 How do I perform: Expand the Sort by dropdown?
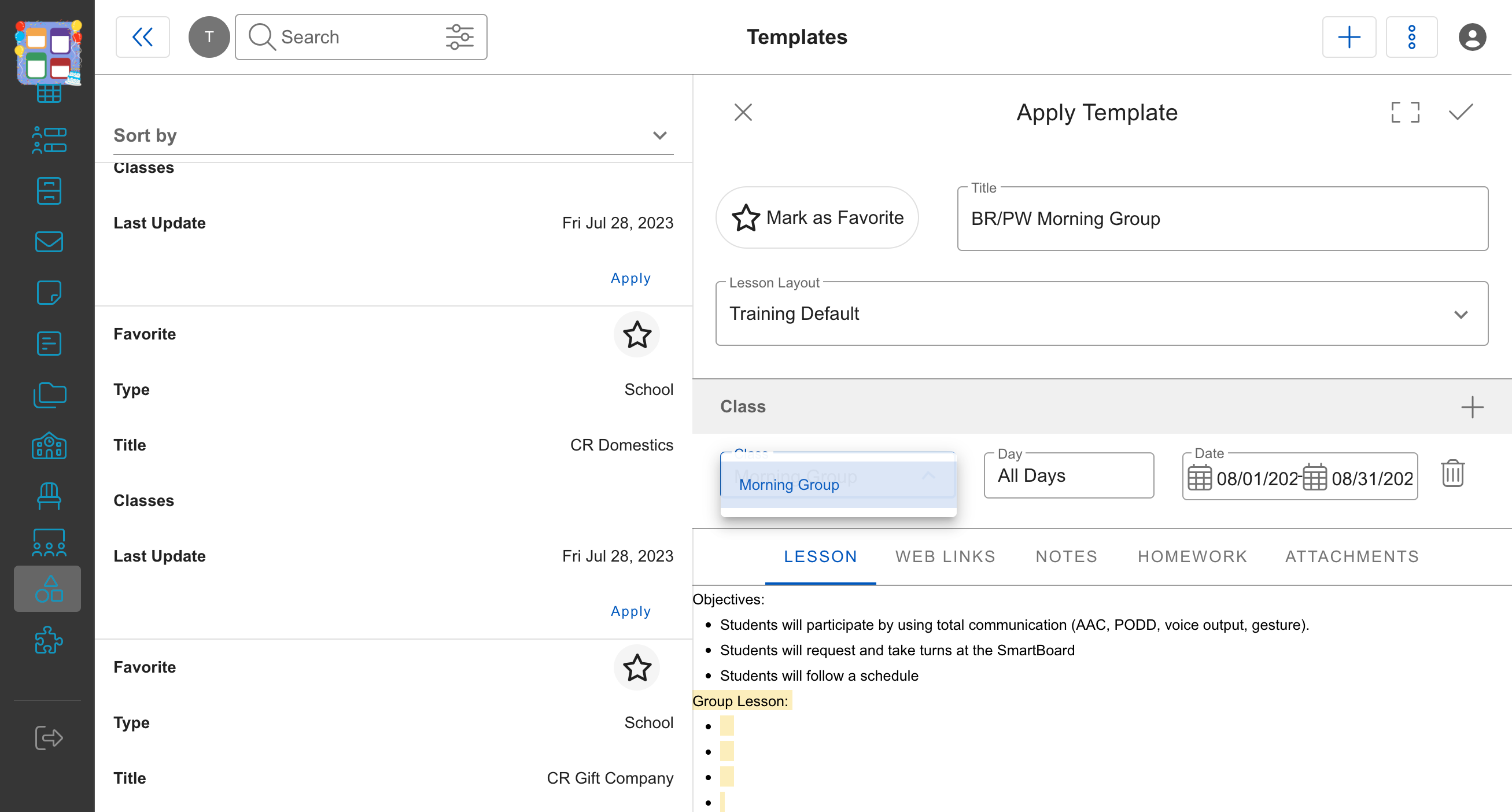pyautogui.click(x=393, y=135)
